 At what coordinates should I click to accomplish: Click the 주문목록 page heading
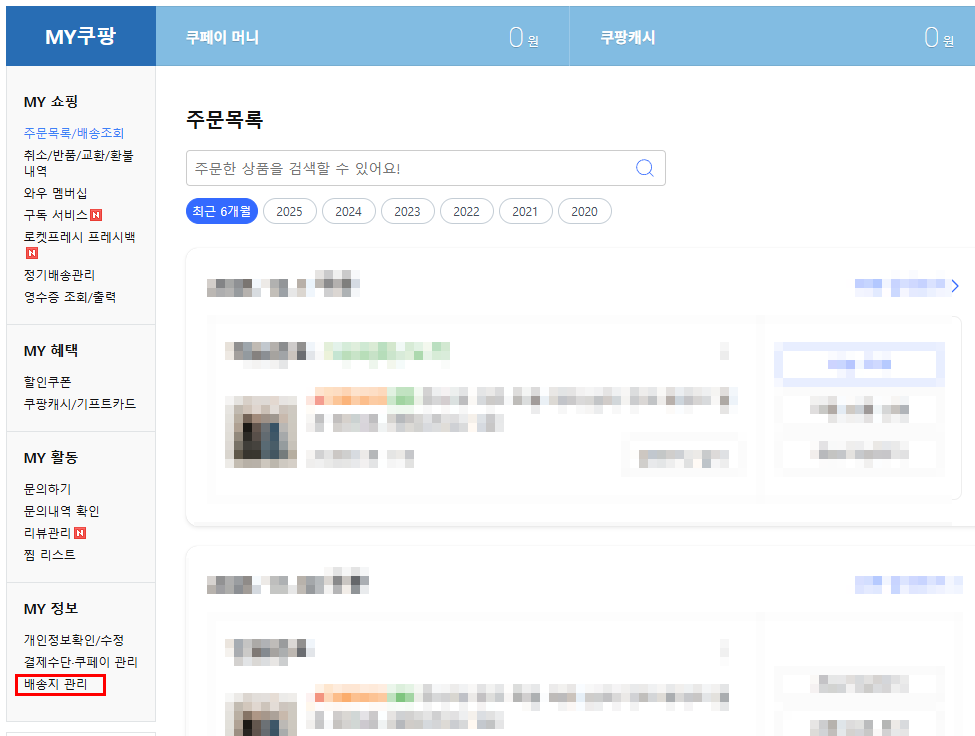(x=224, y=119)
